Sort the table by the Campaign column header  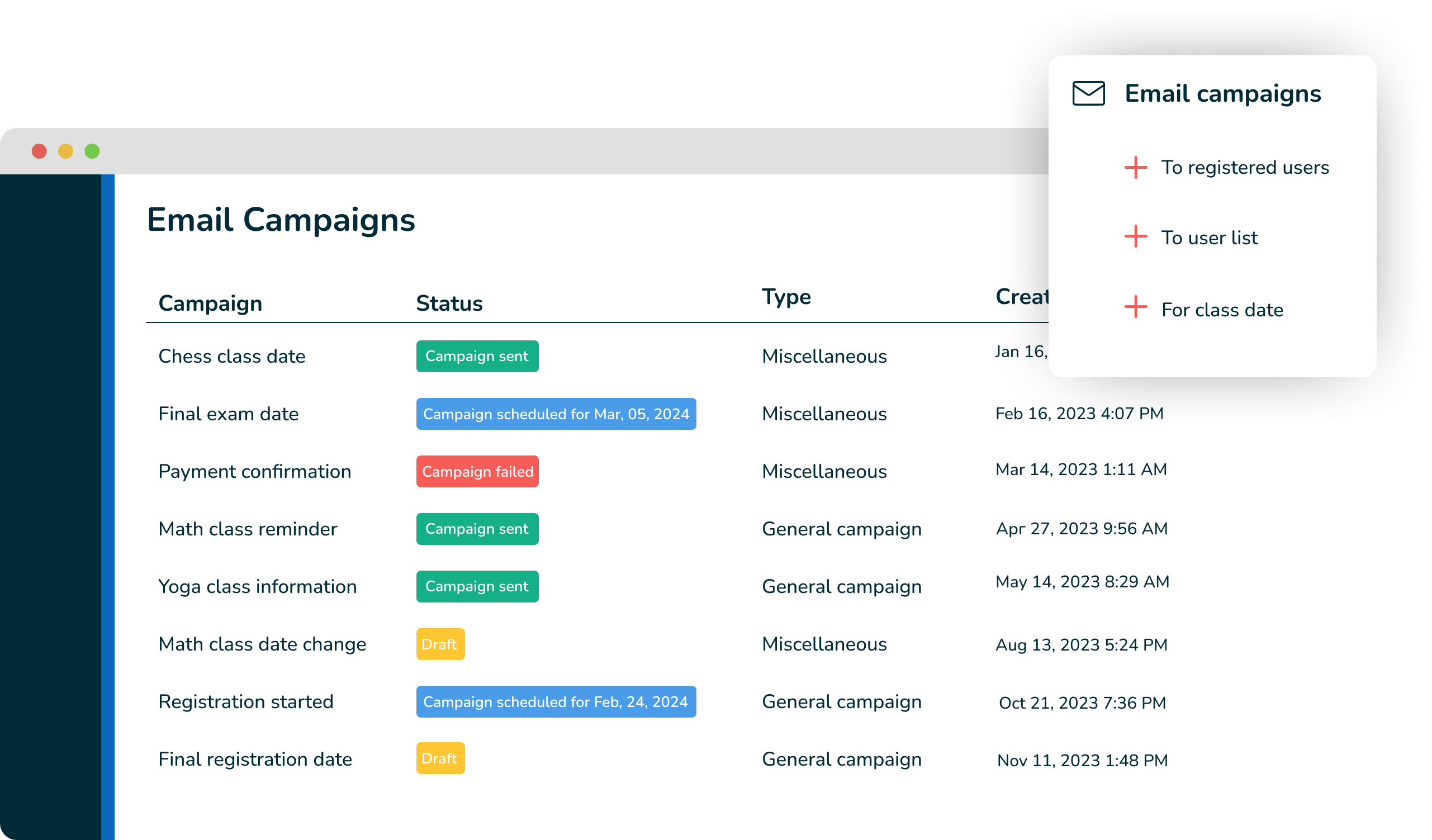click(210, 303)
